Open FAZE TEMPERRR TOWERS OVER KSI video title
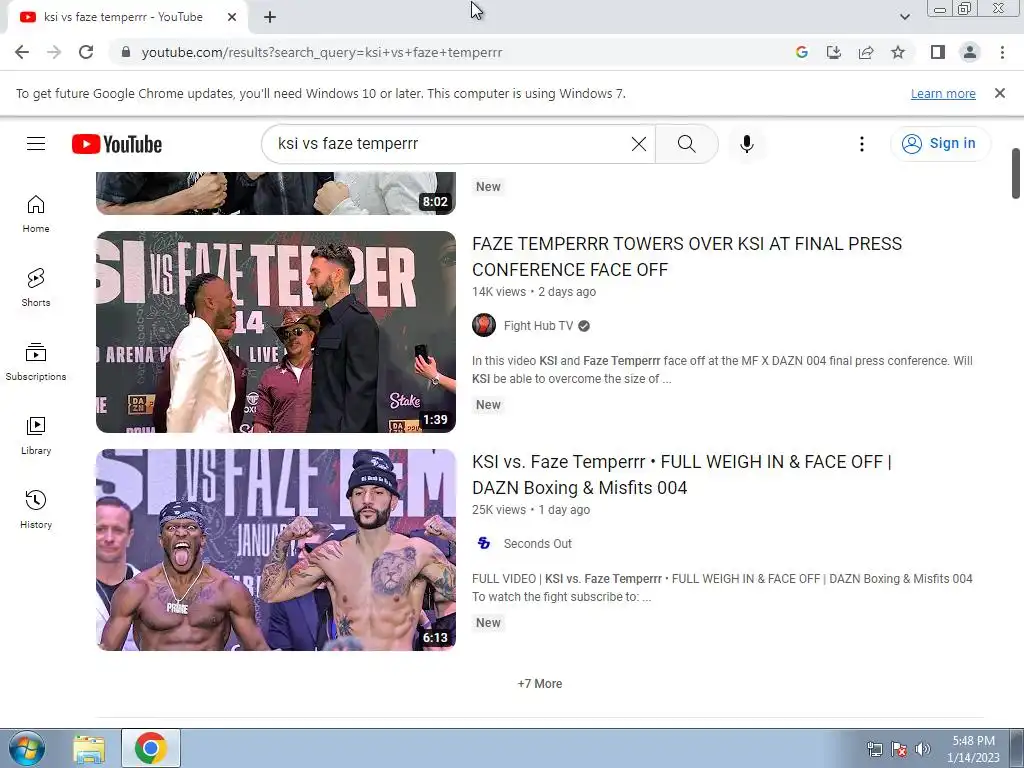The width and height of the screenshot is (1024, 768). coord(686,257)
